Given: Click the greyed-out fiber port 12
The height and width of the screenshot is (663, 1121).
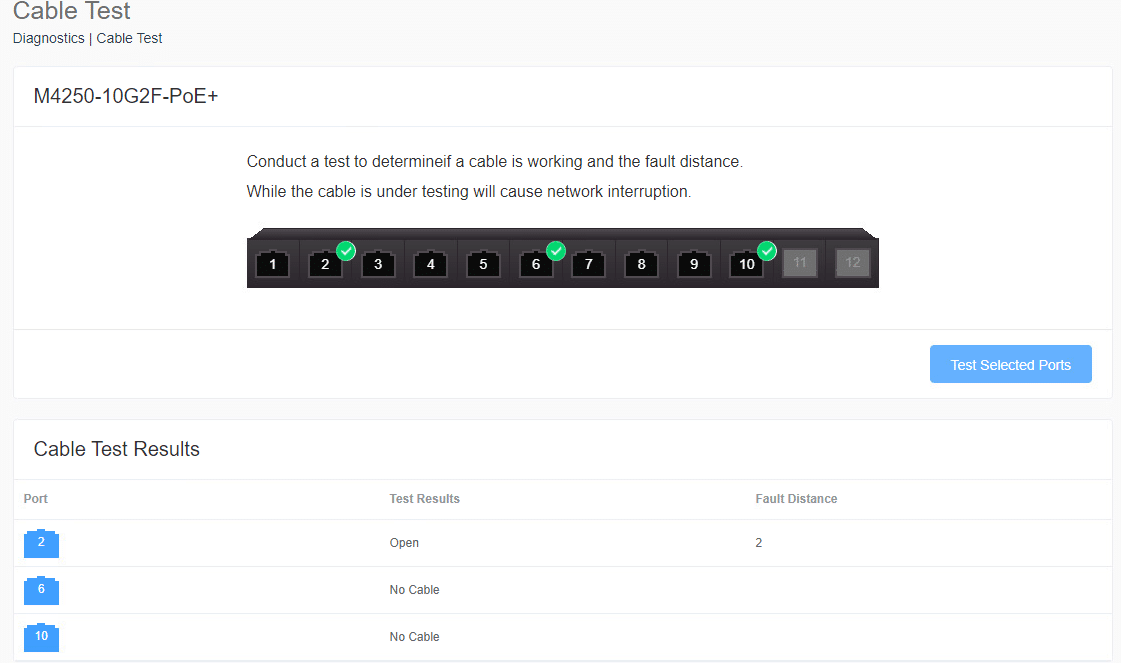Looking at the screenshot, I should pyautogui.click(x=853, y=262).
